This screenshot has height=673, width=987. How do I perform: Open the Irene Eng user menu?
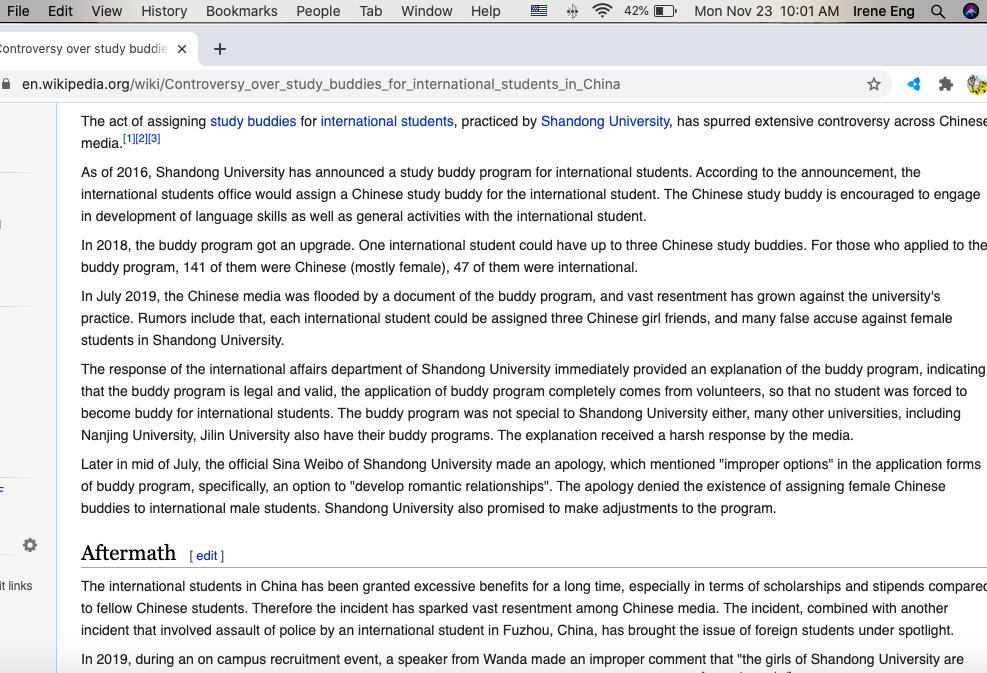[x=883, y=11]
